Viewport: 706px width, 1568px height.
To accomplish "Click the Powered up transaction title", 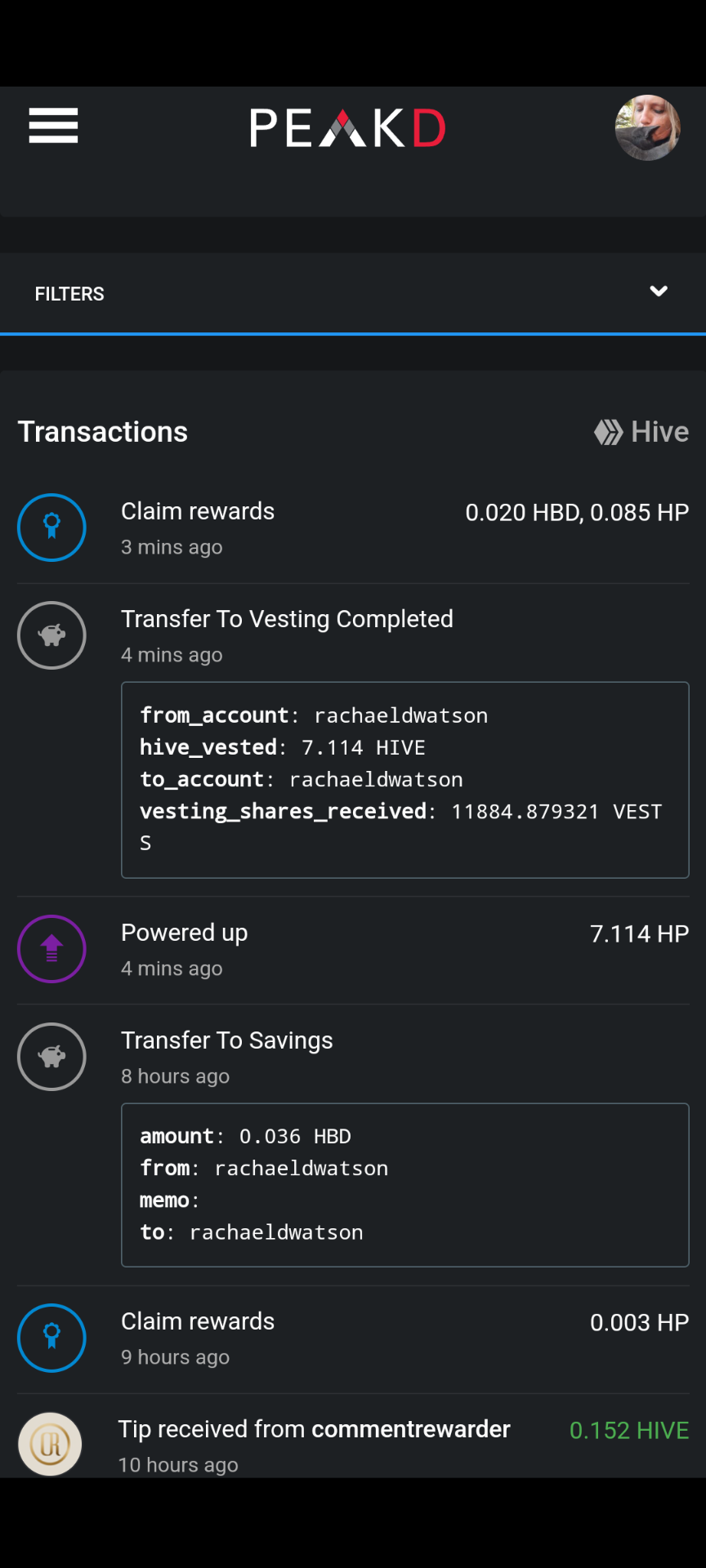I will pyautogui.click(x=184, y=933).
